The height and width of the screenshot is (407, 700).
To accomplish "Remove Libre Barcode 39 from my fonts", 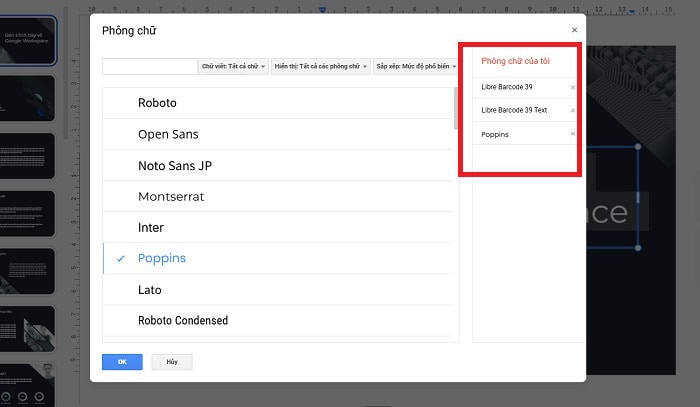I will pos(573,87).
